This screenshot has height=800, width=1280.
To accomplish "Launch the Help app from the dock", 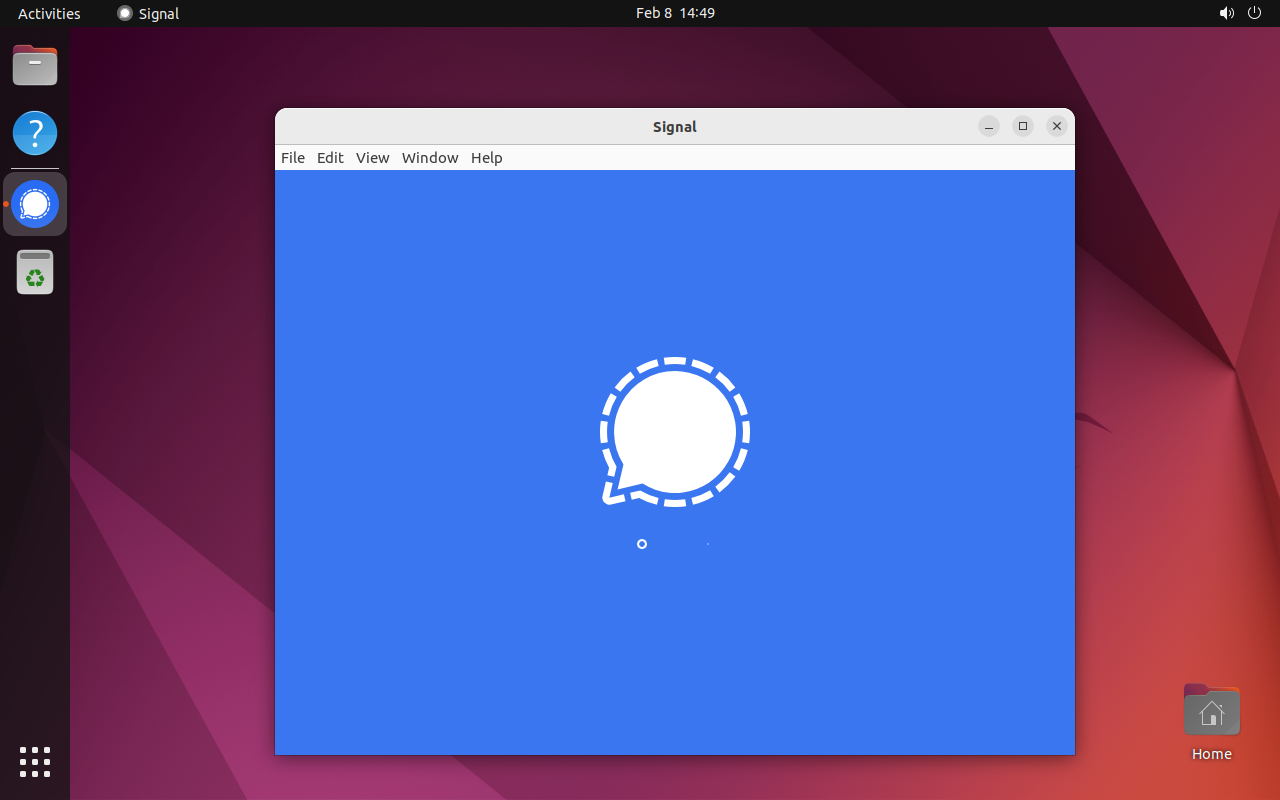I will tap(35, 133).
